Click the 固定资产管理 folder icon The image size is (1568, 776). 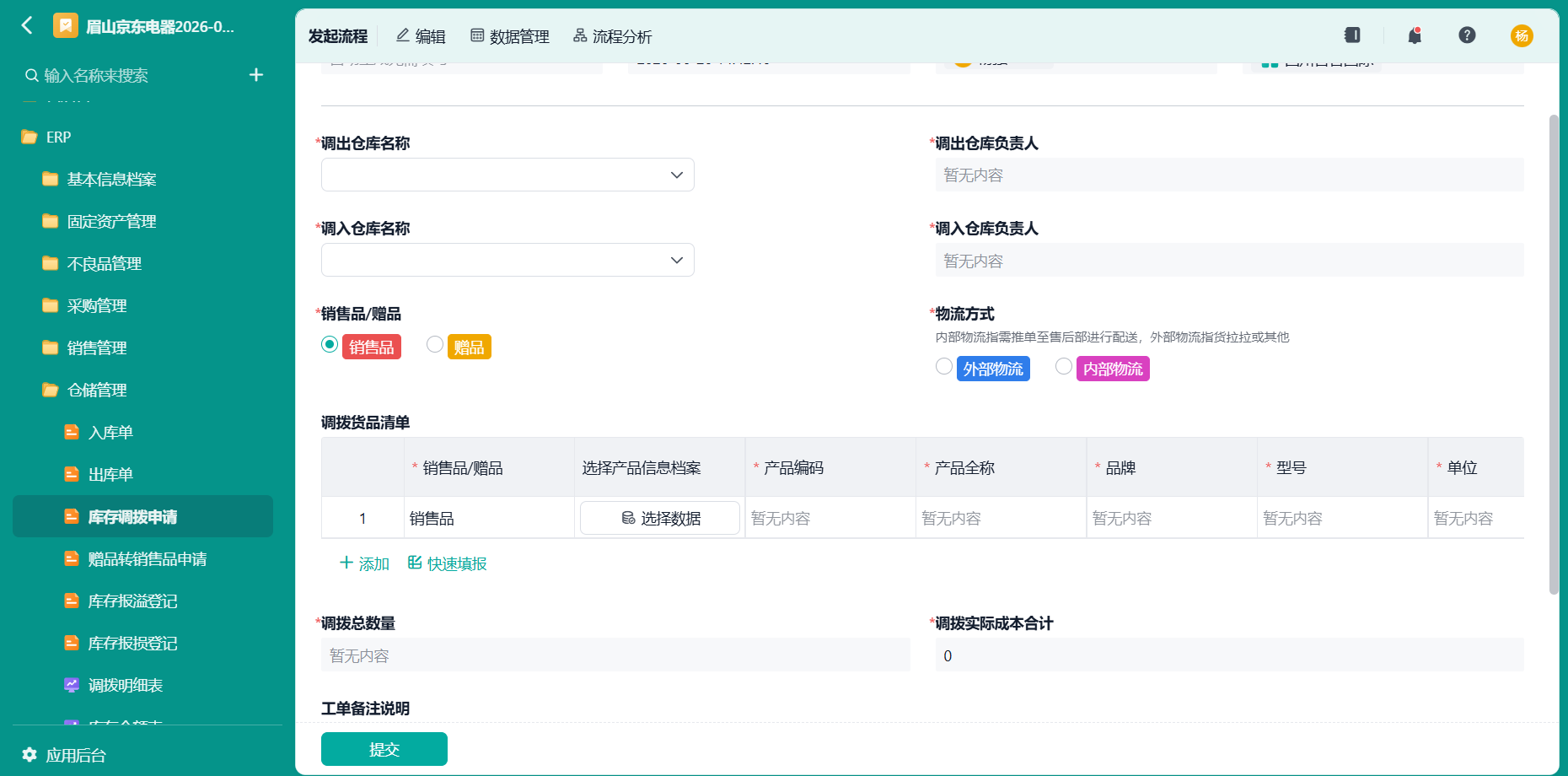point(51,221)
